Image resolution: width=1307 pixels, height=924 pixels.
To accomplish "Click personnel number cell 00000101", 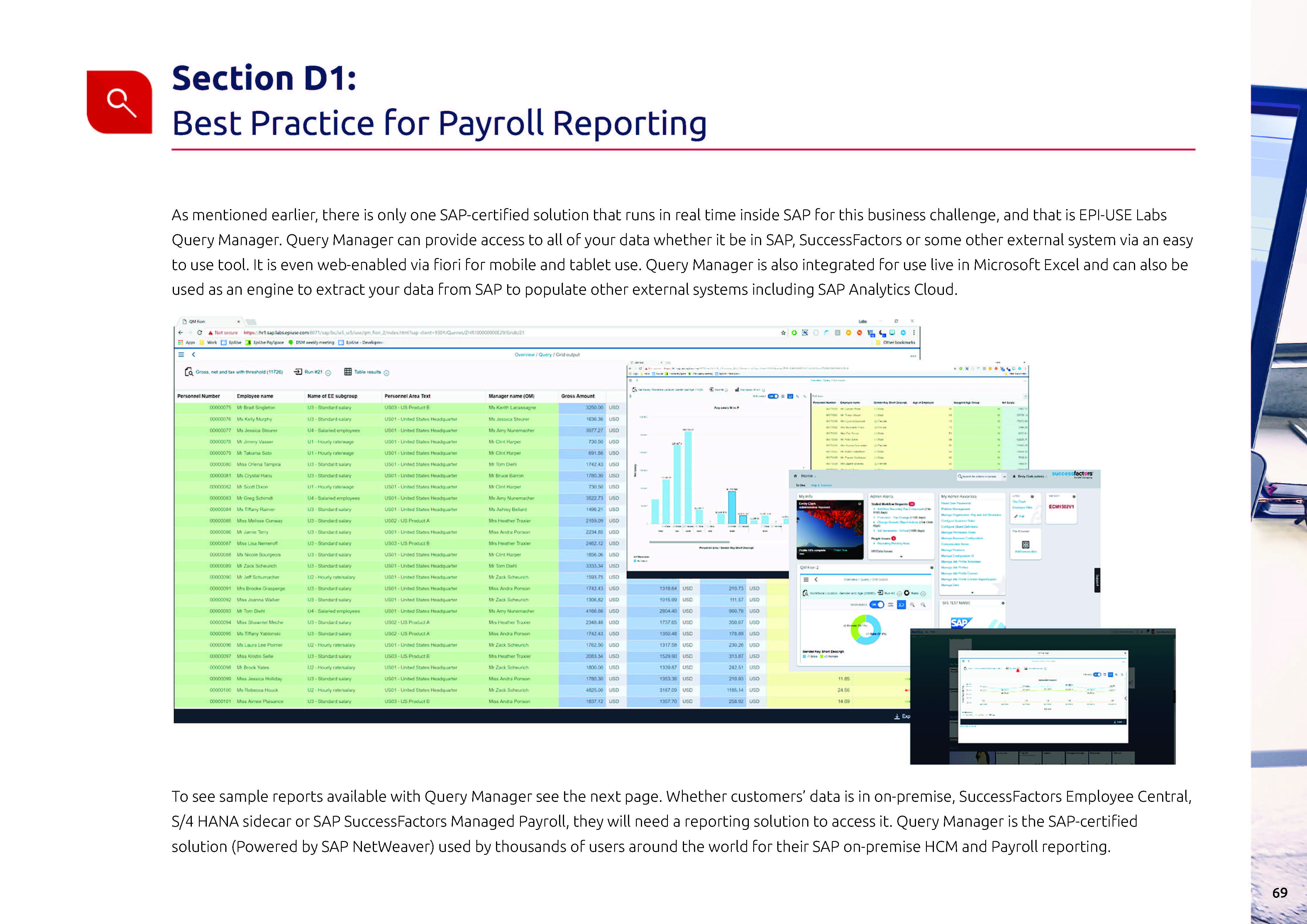I will click(x=220, y=701).
